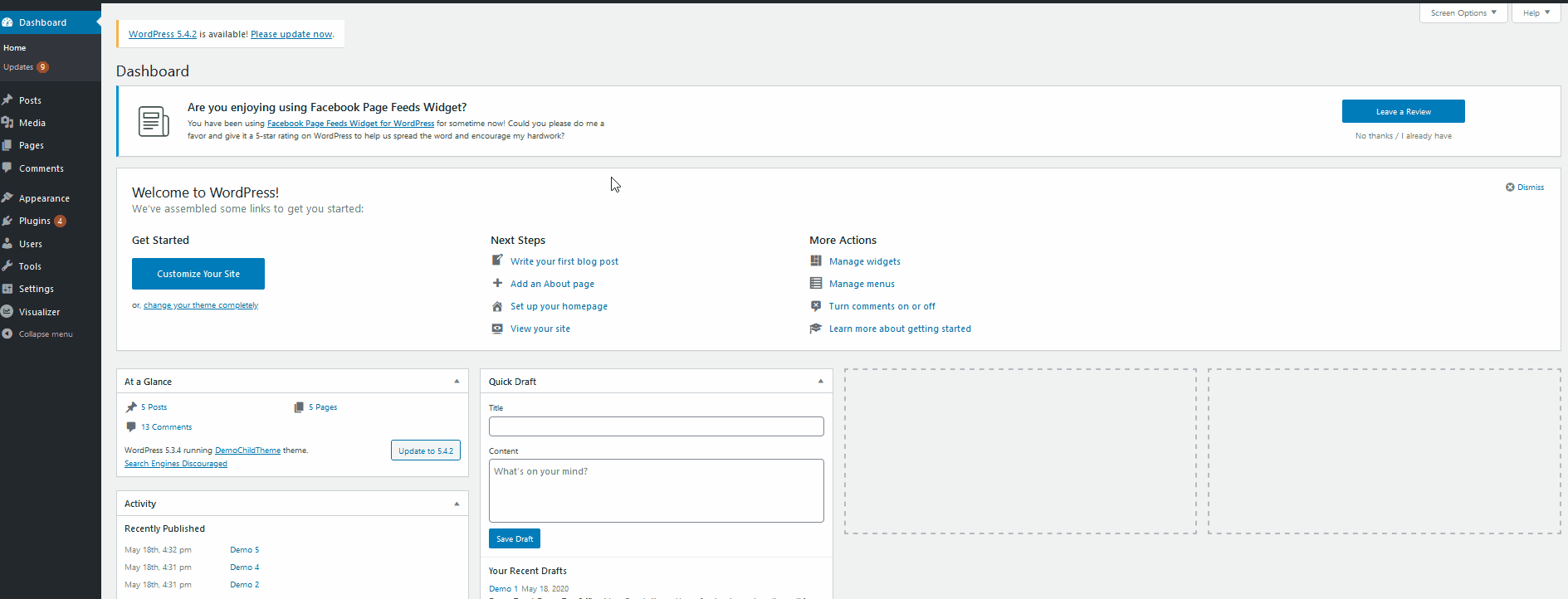Viewport: 1568px width, 599px height.
Task: Click the screen icon beside View your site
Action: pos(497,329)
